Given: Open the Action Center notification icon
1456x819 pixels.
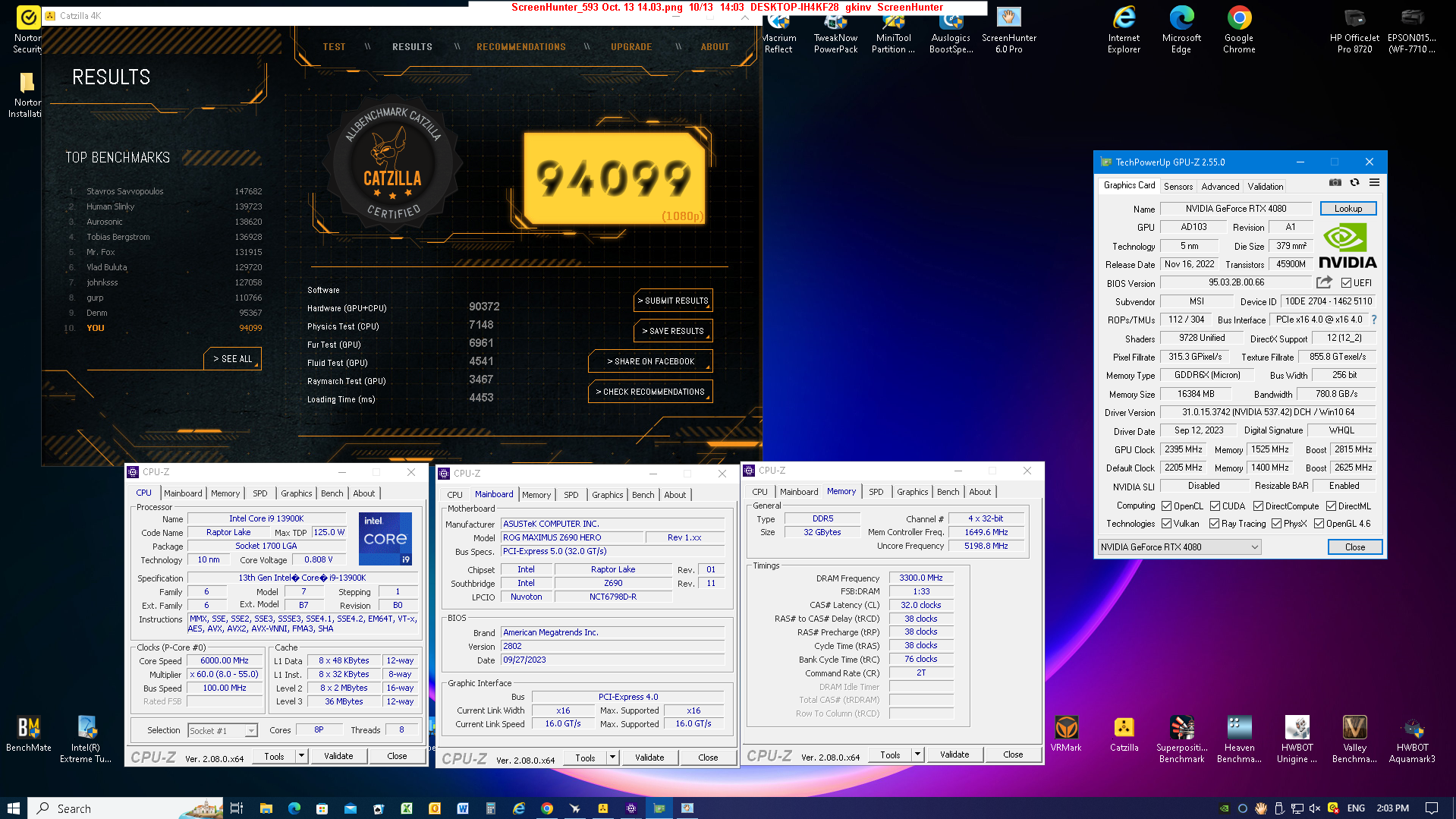Looking at the screenshot, I should (x=1432, y=808).
